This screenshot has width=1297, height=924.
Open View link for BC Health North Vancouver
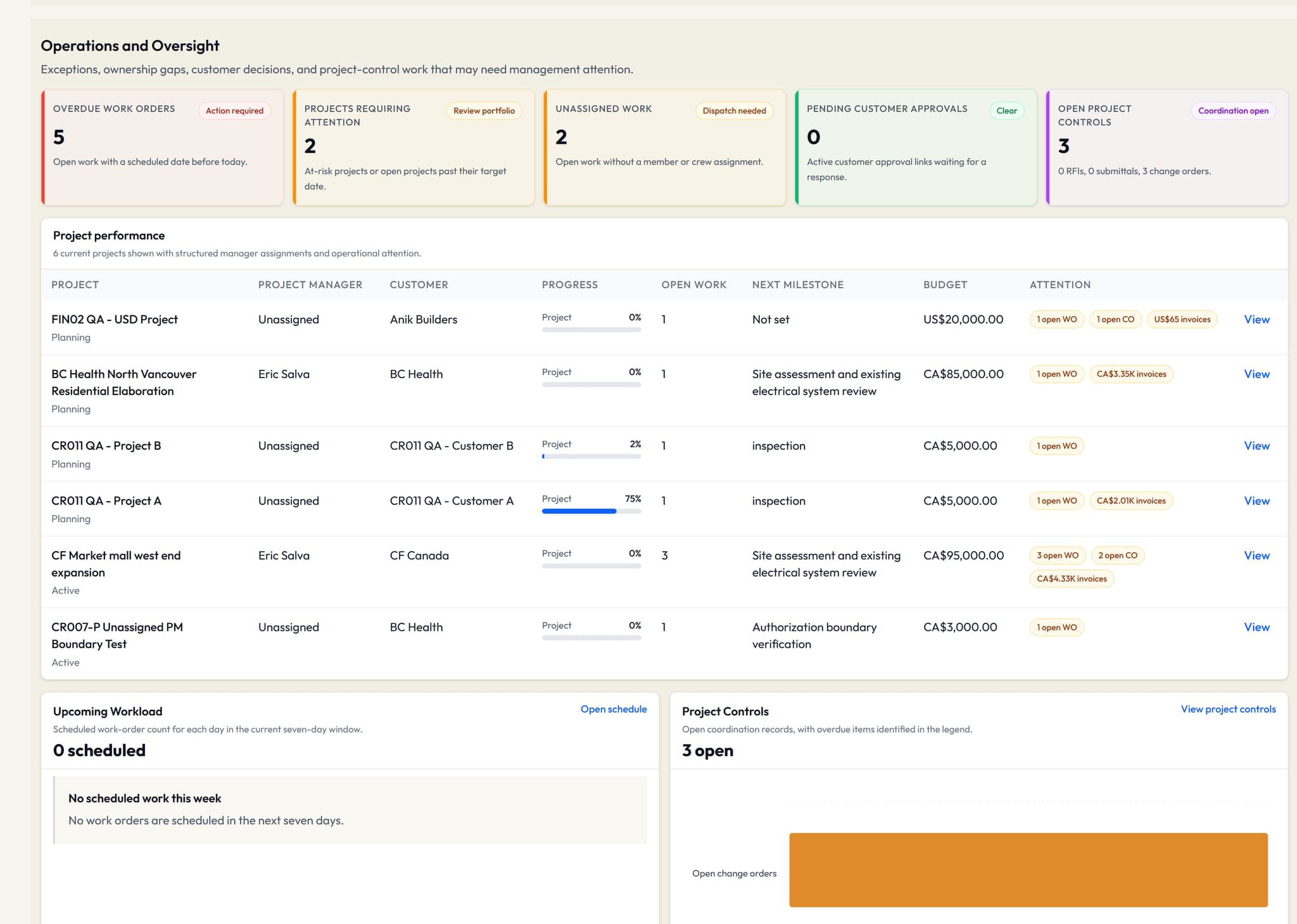pyautogui.click(x=1256, y=374)
